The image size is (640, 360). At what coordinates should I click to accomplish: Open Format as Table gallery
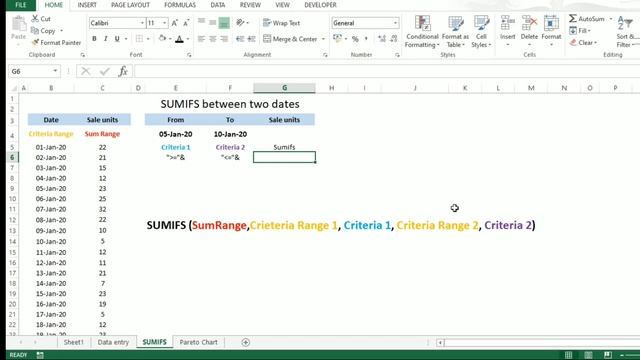[455, 31]
